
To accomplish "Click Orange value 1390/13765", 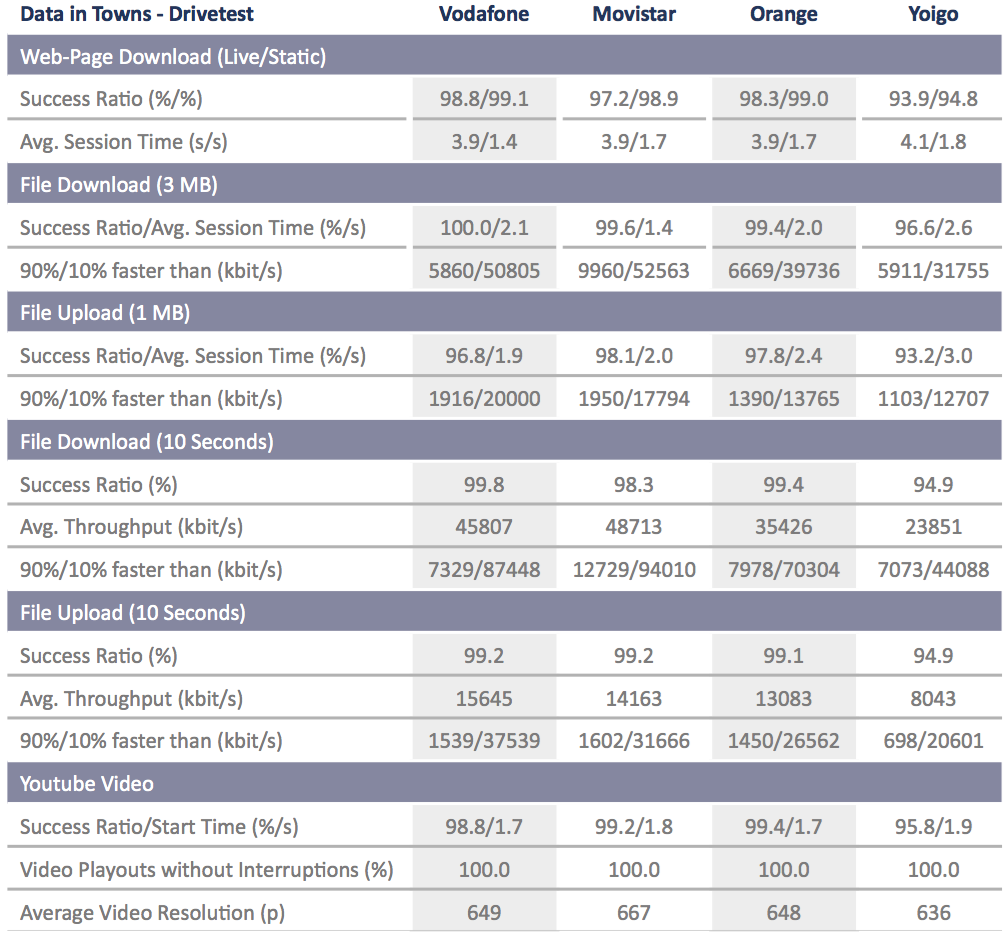I will [x=784, y=399].
